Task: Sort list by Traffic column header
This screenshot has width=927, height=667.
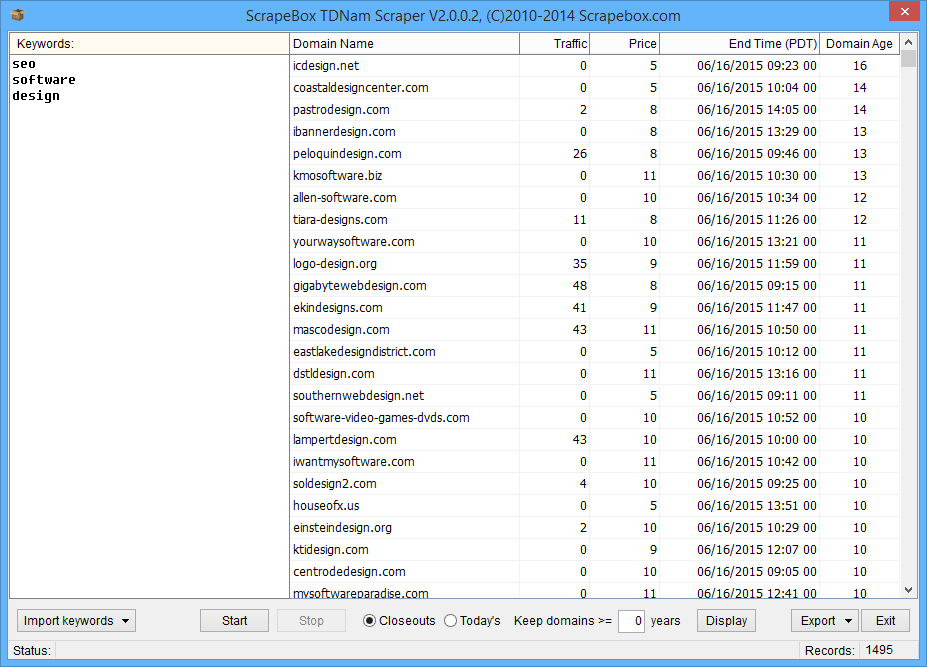Action: pos(555,44)
